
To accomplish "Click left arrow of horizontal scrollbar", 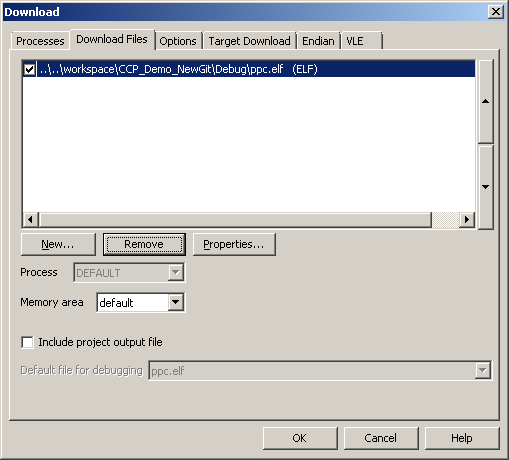I will [x=30, y=220].
